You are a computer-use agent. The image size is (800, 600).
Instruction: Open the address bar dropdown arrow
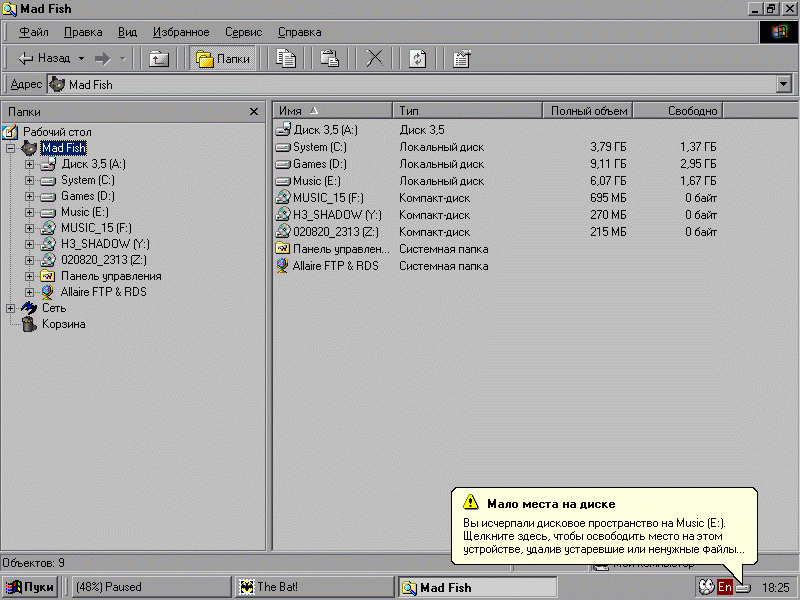tap(783, 85)
